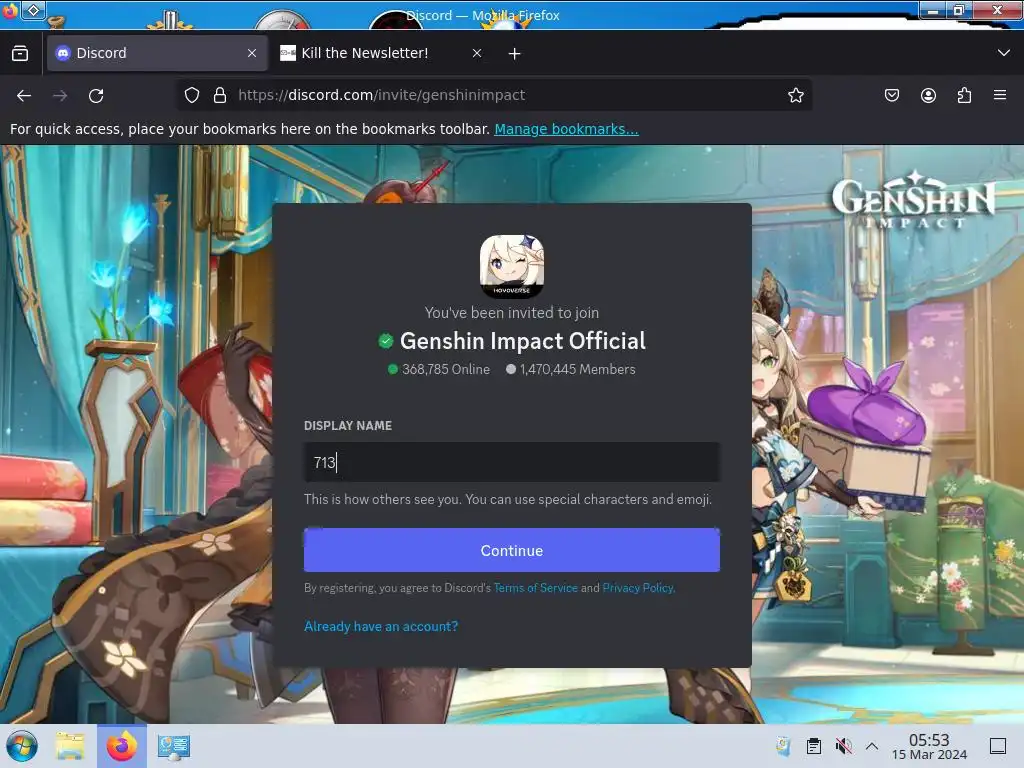Viewport: 1024px width, 768px height.
Task: Close the Kill the Newsletter! tab
Action: point(477,53)
